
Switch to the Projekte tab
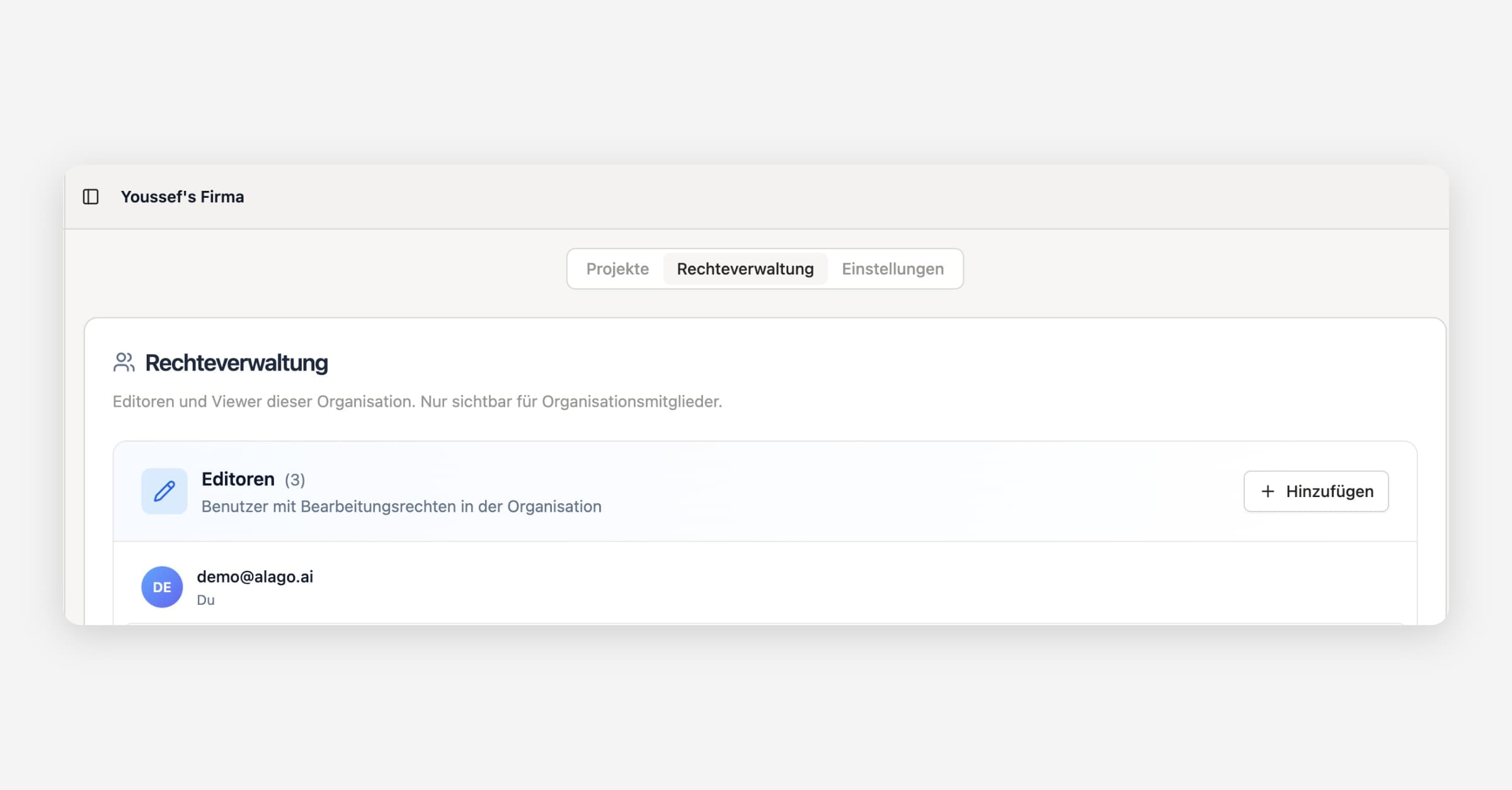tap(617, 269)
